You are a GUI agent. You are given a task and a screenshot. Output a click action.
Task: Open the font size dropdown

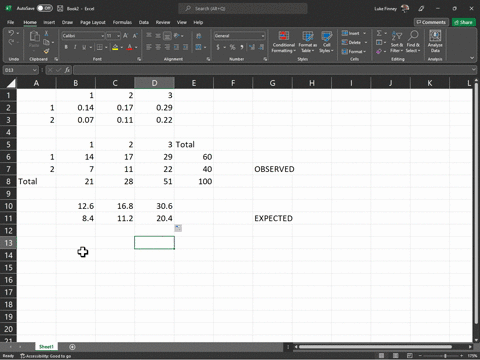pos(118,36)
